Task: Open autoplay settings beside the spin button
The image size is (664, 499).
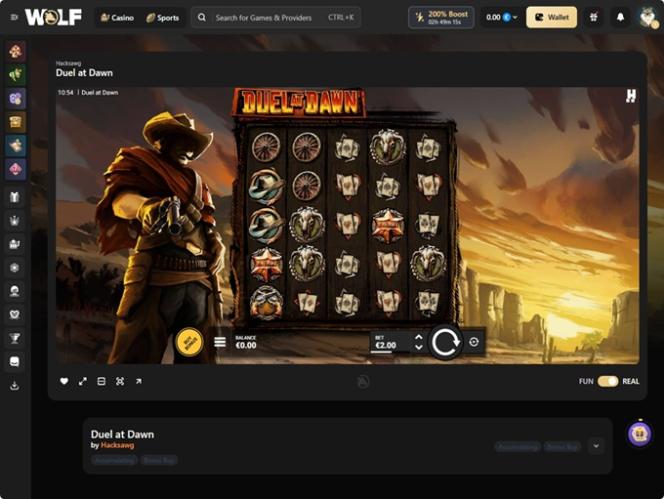Action: click(474, 342)
